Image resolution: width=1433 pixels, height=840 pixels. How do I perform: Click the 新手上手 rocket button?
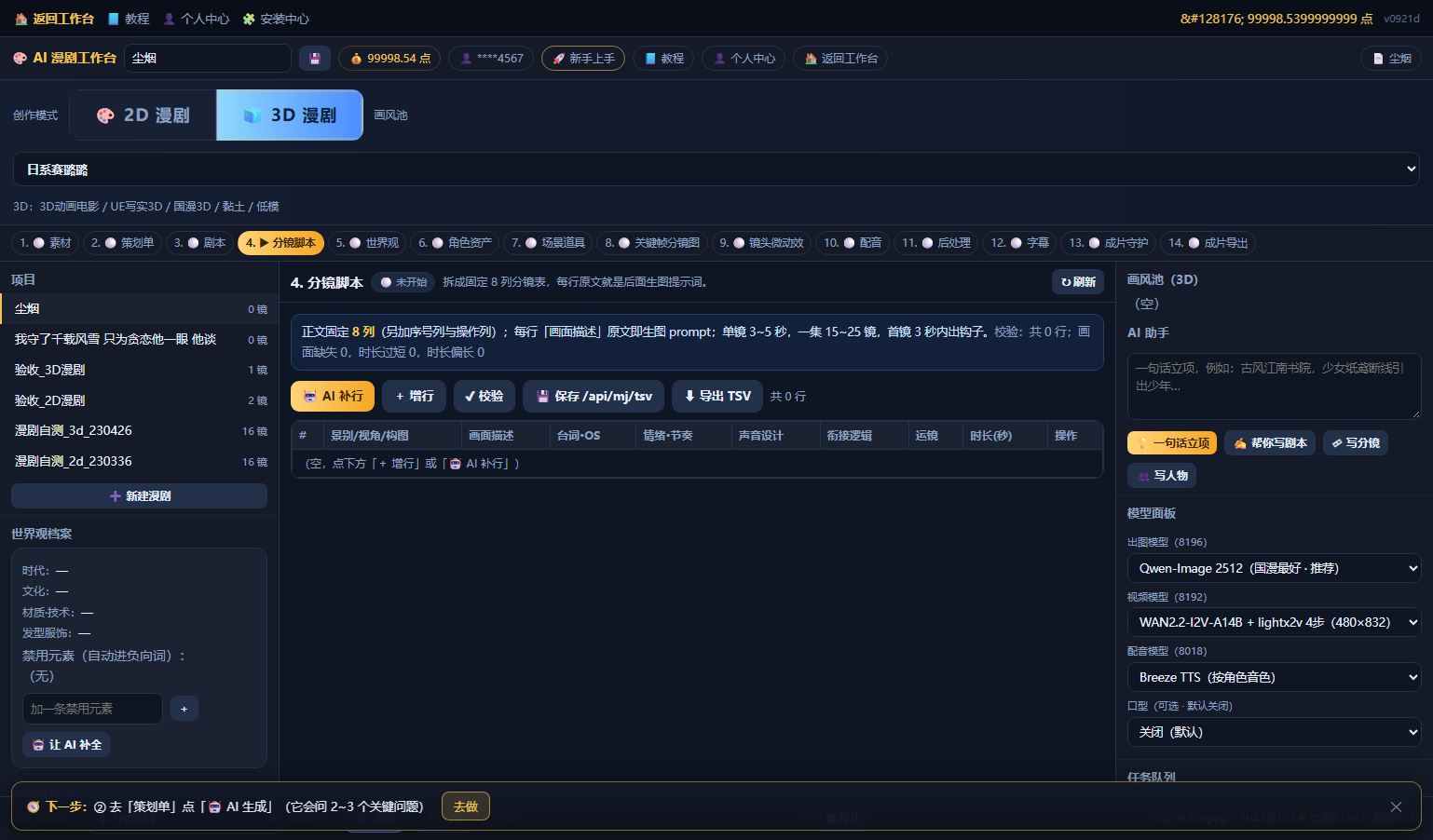[x=583, y=59]
